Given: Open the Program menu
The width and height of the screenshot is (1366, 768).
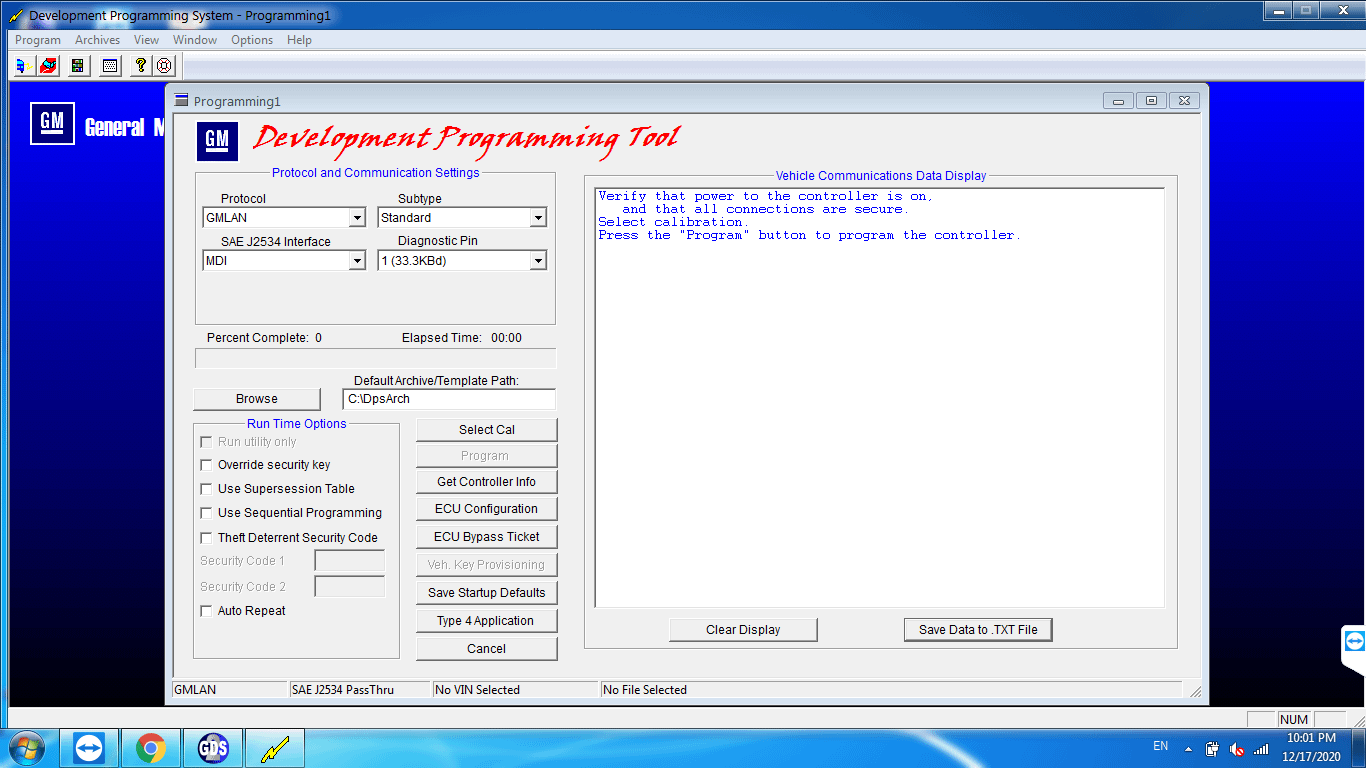Looking at the screenshot, I should (x=37, y=40).
